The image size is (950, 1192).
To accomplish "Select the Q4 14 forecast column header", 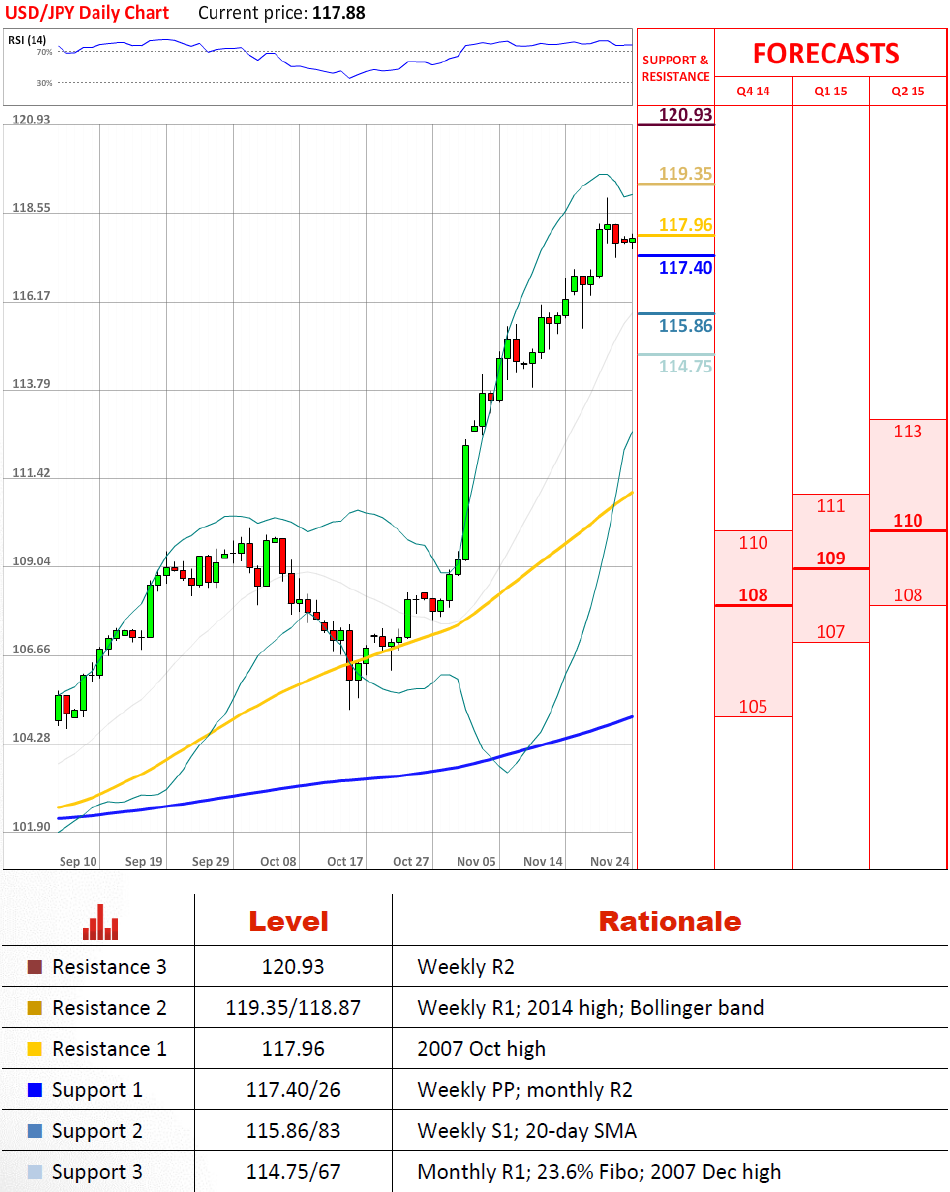I will 753,91.
